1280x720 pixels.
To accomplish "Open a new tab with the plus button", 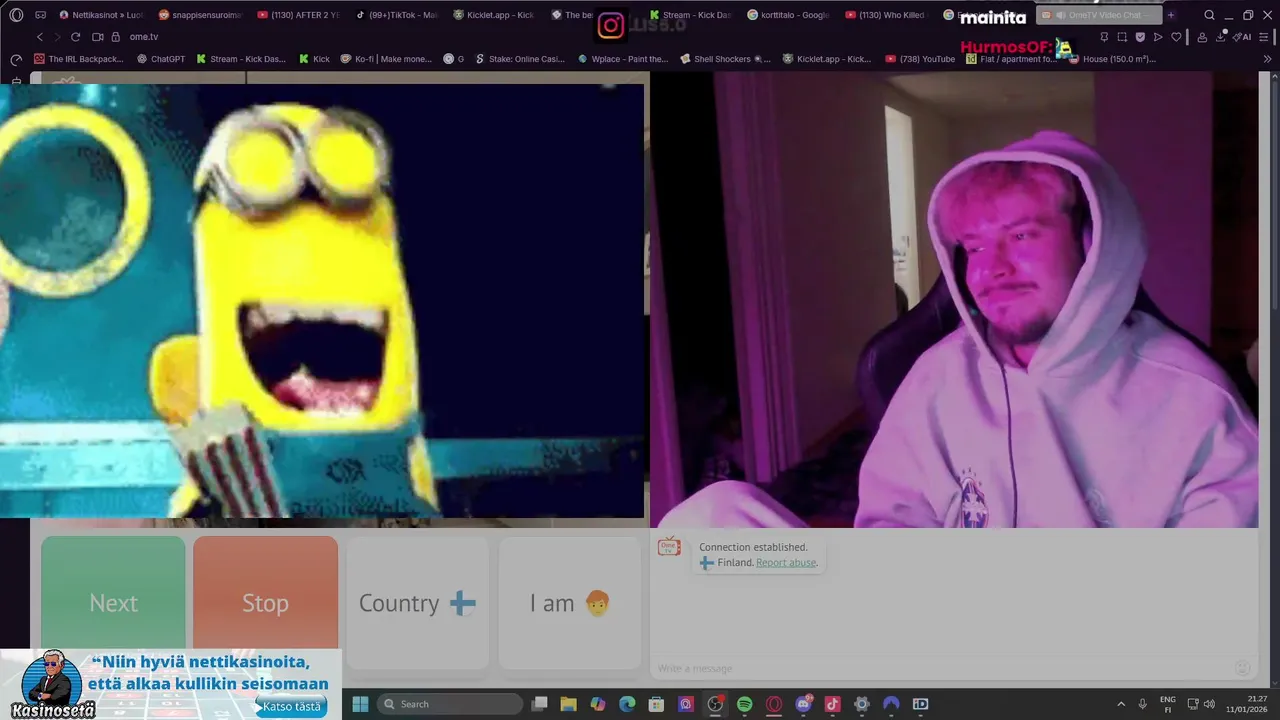I will tap(1171, 15).
